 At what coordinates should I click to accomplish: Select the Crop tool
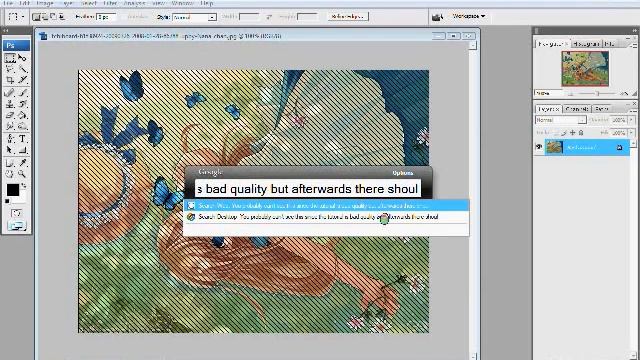10,80
